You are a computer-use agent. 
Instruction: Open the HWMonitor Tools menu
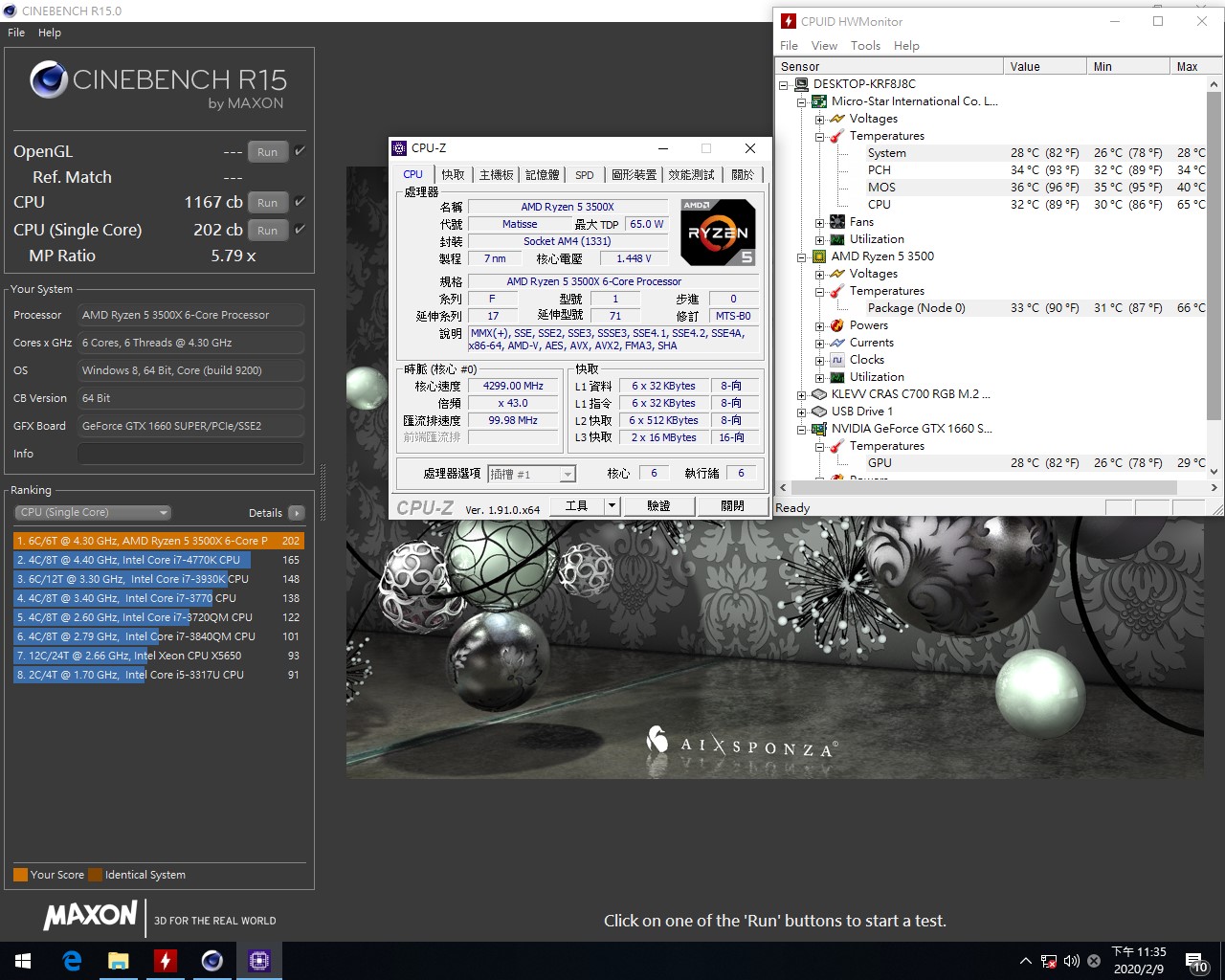pos(865,46)
